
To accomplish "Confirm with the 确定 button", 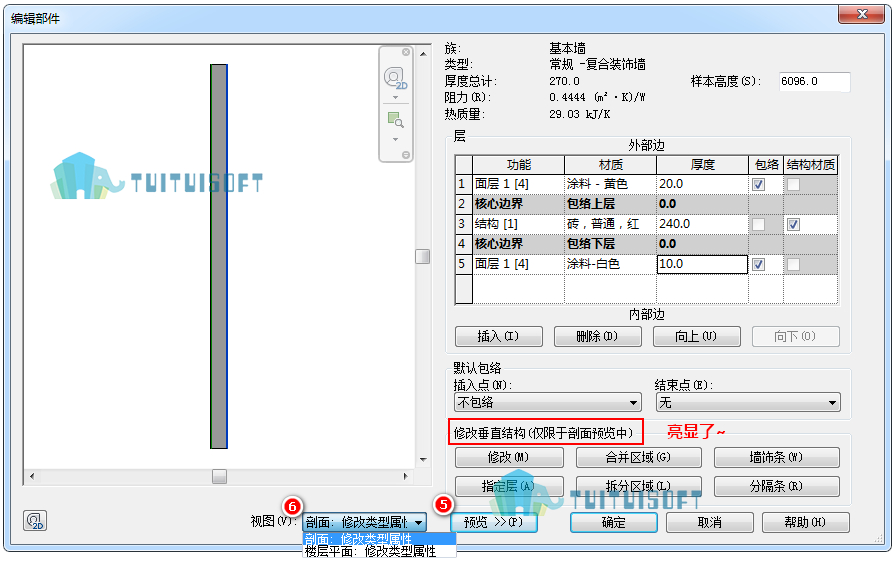I will coord(614,522).
